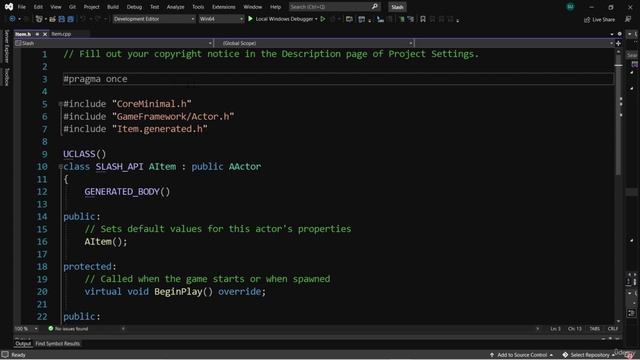Click the CRLF line ending indicator
This screenshot has width=640, height=360.
[613, 329]
